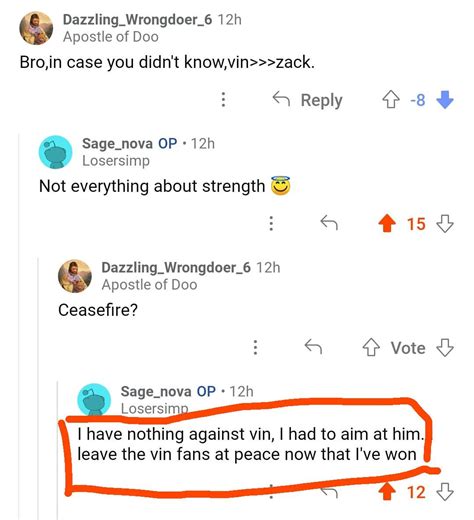Image resolution: width=474 pixels, height=520 pixels.
Task: Remove downvote on "vin>>>zack" comment
Action: point(445,100)
